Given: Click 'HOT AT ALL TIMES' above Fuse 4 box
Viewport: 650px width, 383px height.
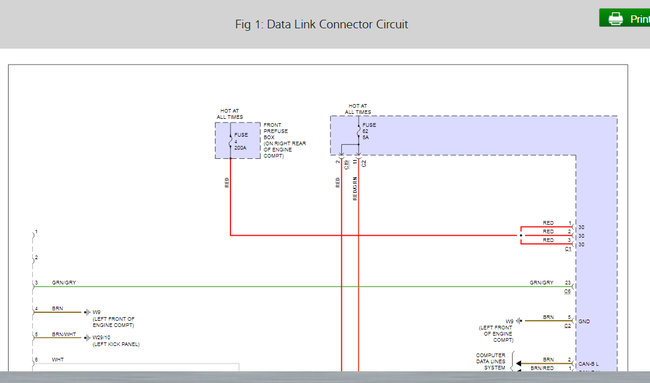Looking at the screenshot, I should tap(230, 114).
